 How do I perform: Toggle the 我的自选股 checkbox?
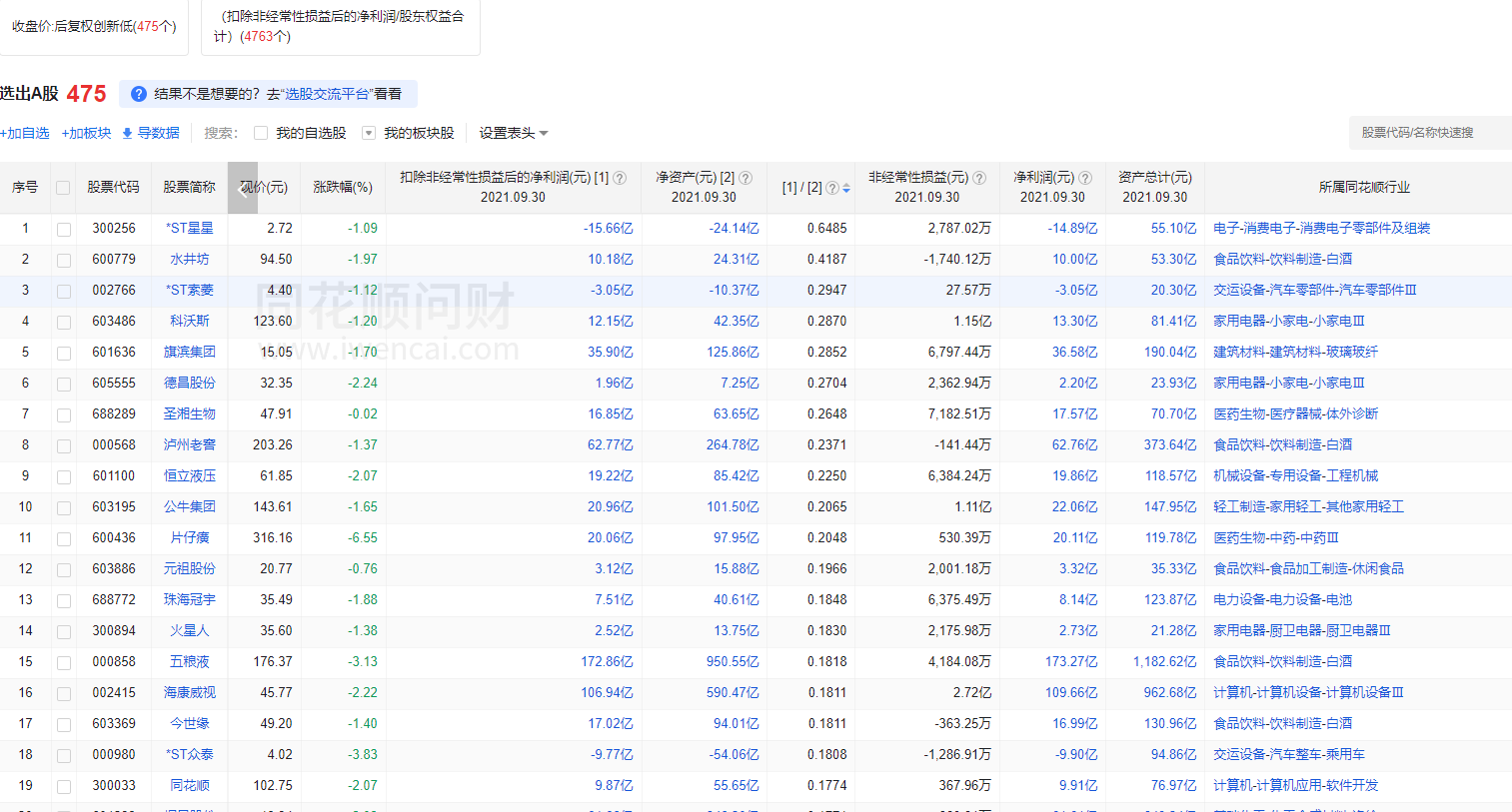(x=261, y=133)
